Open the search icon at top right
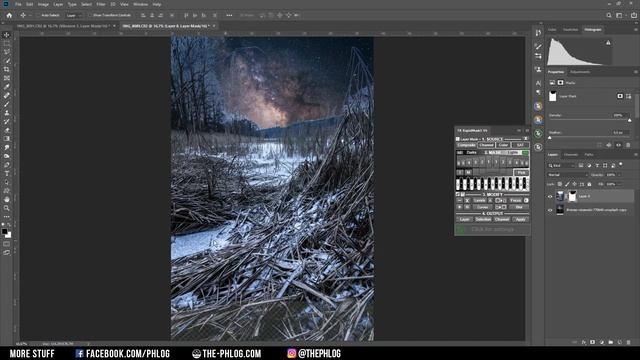This screenshot has width=640, height=360. tap(609, 15)
